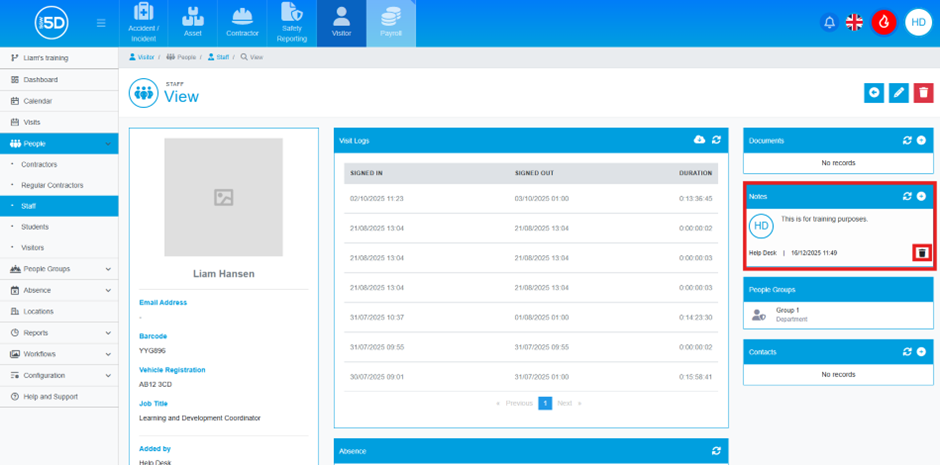Download visit logs using cloud icon
This screenshot has width=940, height=465.
700,140
